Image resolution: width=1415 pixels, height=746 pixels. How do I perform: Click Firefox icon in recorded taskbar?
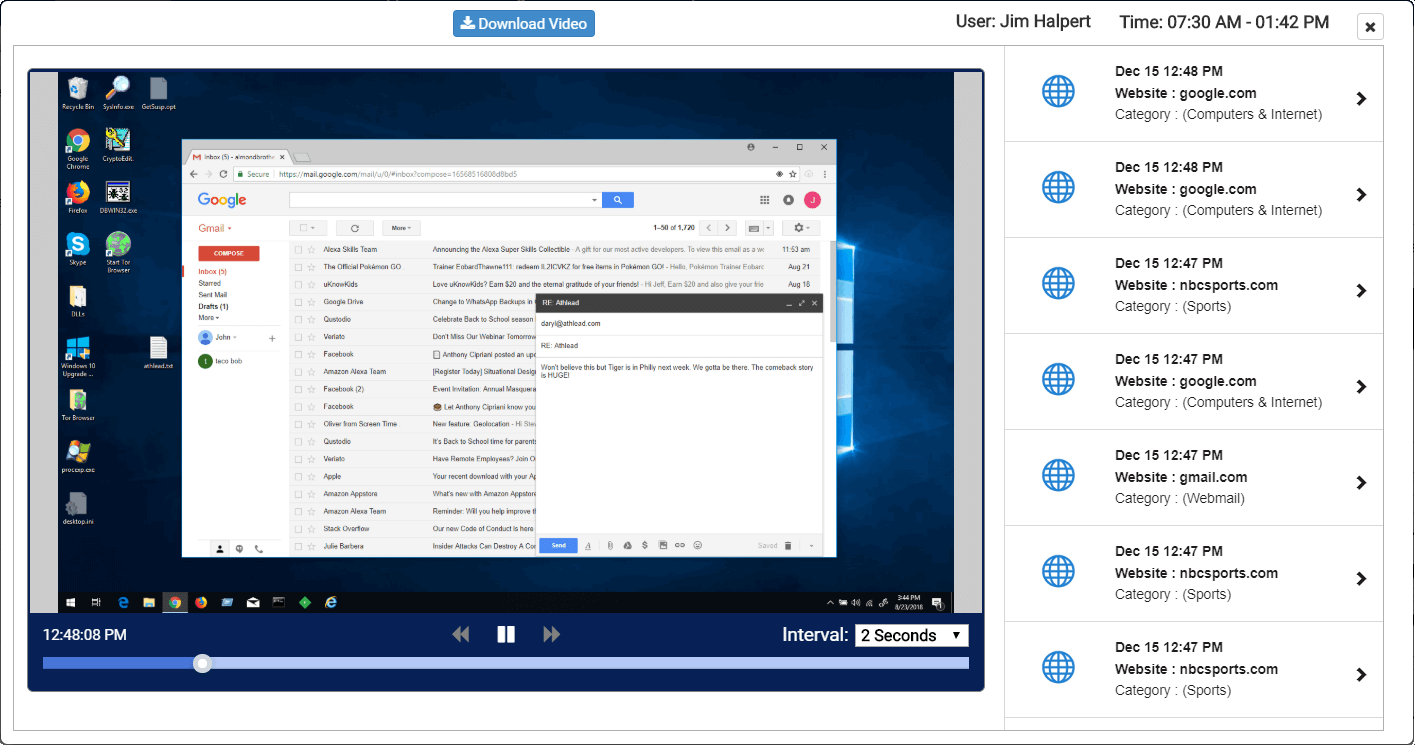point(201,602)
